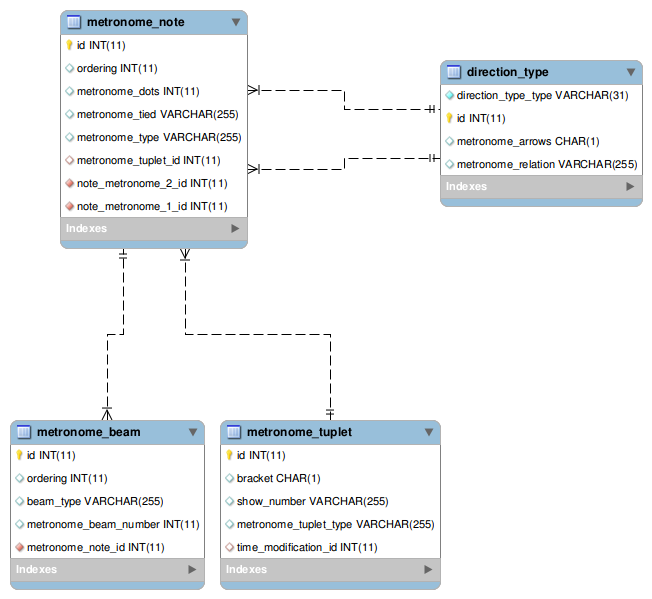652x599 pixels.
Task: Expand Indexes section of direction_type
Action: coord(630,186)
